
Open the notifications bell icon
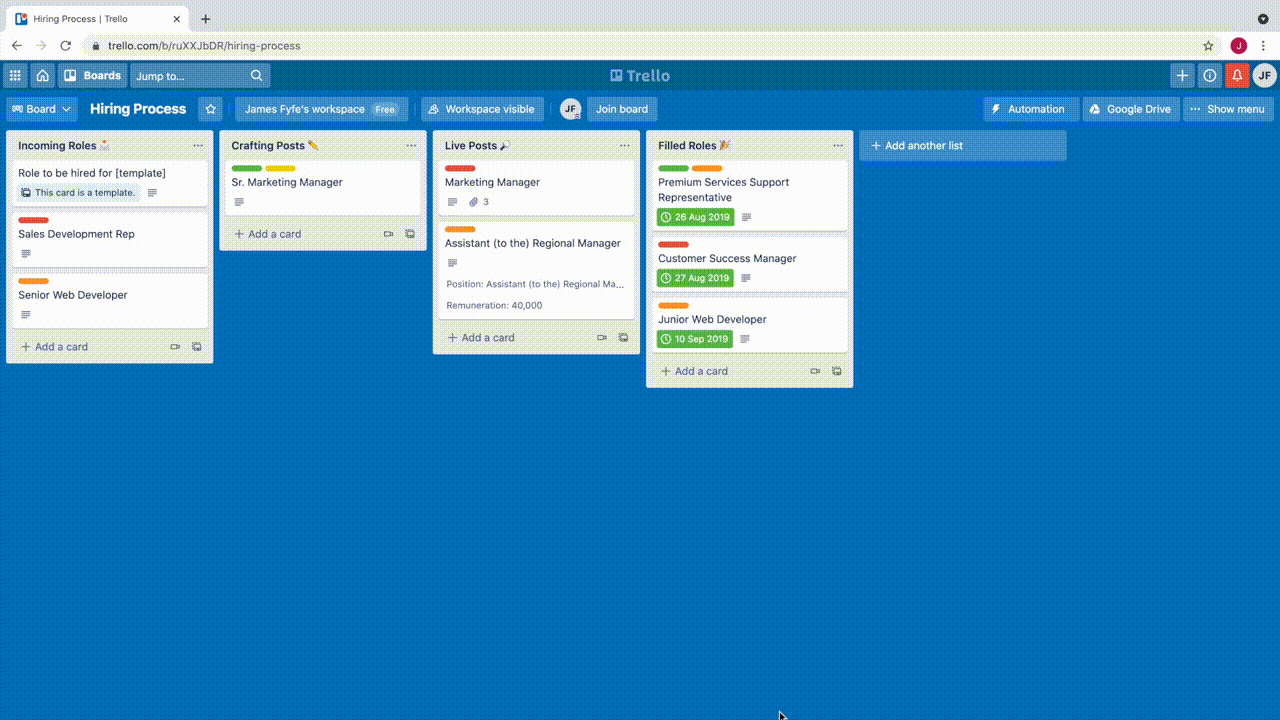pyautogui.click(x=1237, y=75)
